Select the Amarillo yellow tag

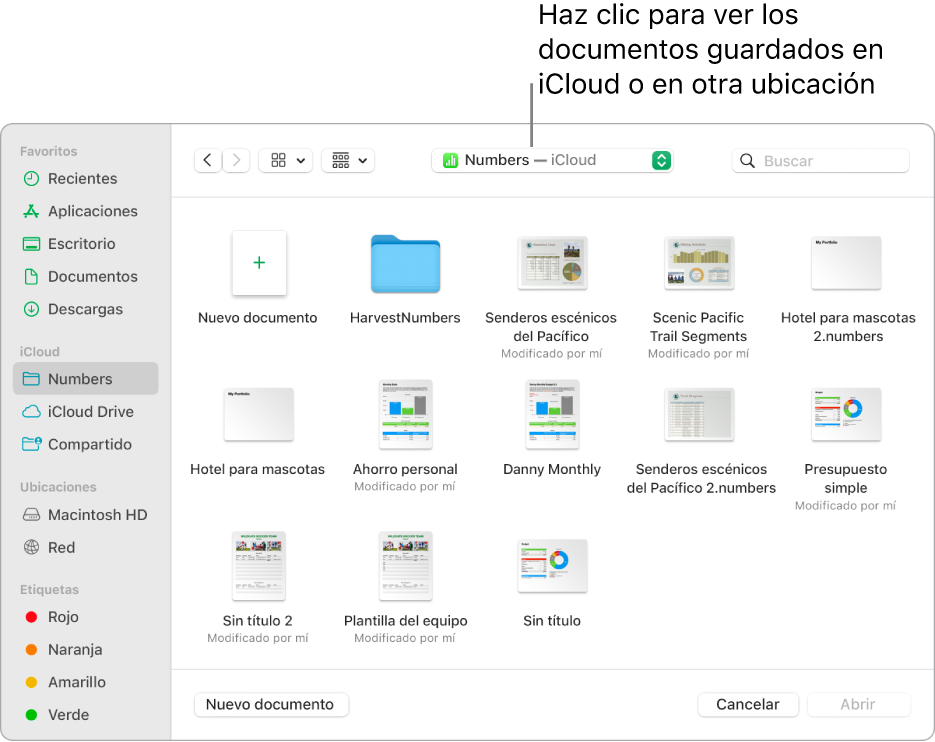pos(32,682)
